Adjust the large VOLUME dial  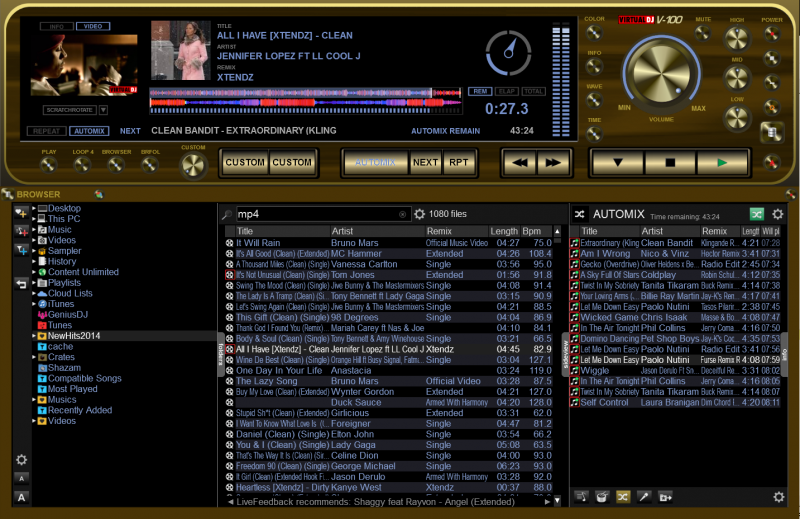661,73
